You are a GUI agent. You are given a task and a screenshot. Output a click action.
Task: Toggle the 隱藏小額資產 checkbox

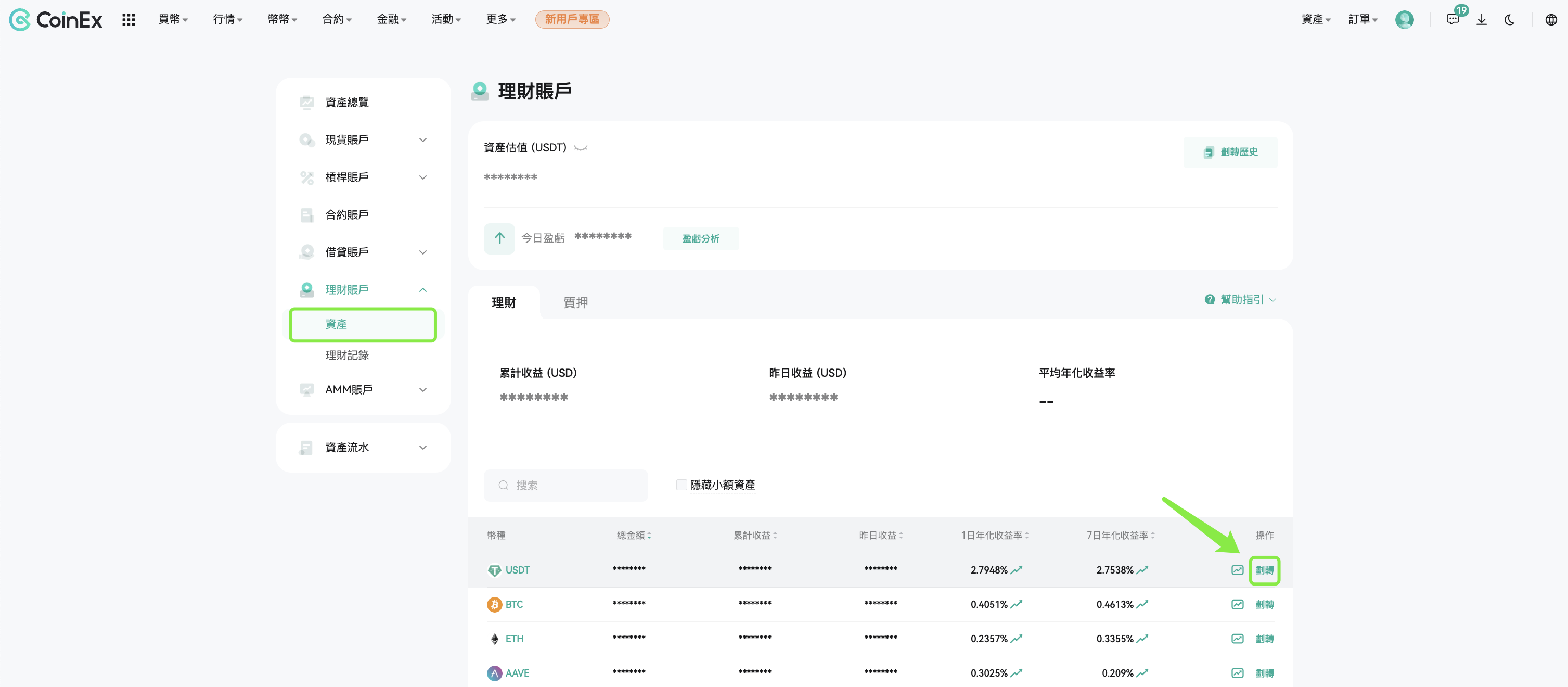pos(682,485)
